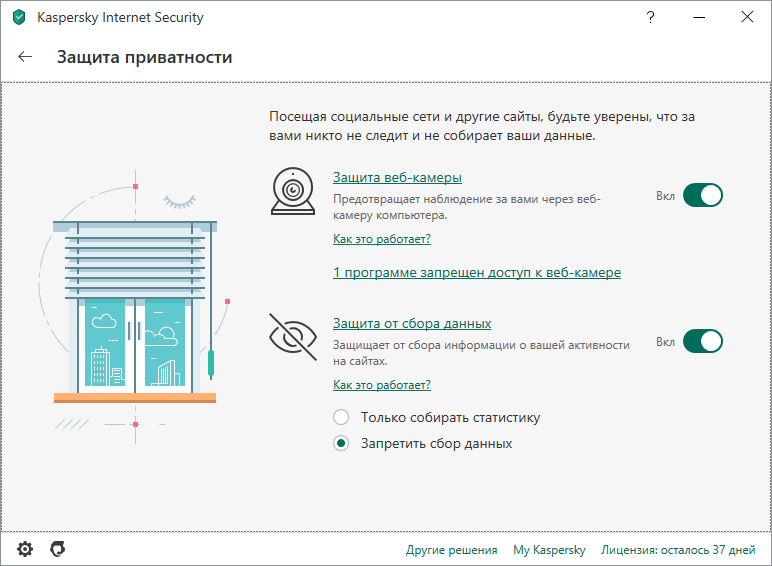The width and height of the screenshot is (772, 566).
Task: Open settings via the gear icon
Action: (x=25, y=549)
